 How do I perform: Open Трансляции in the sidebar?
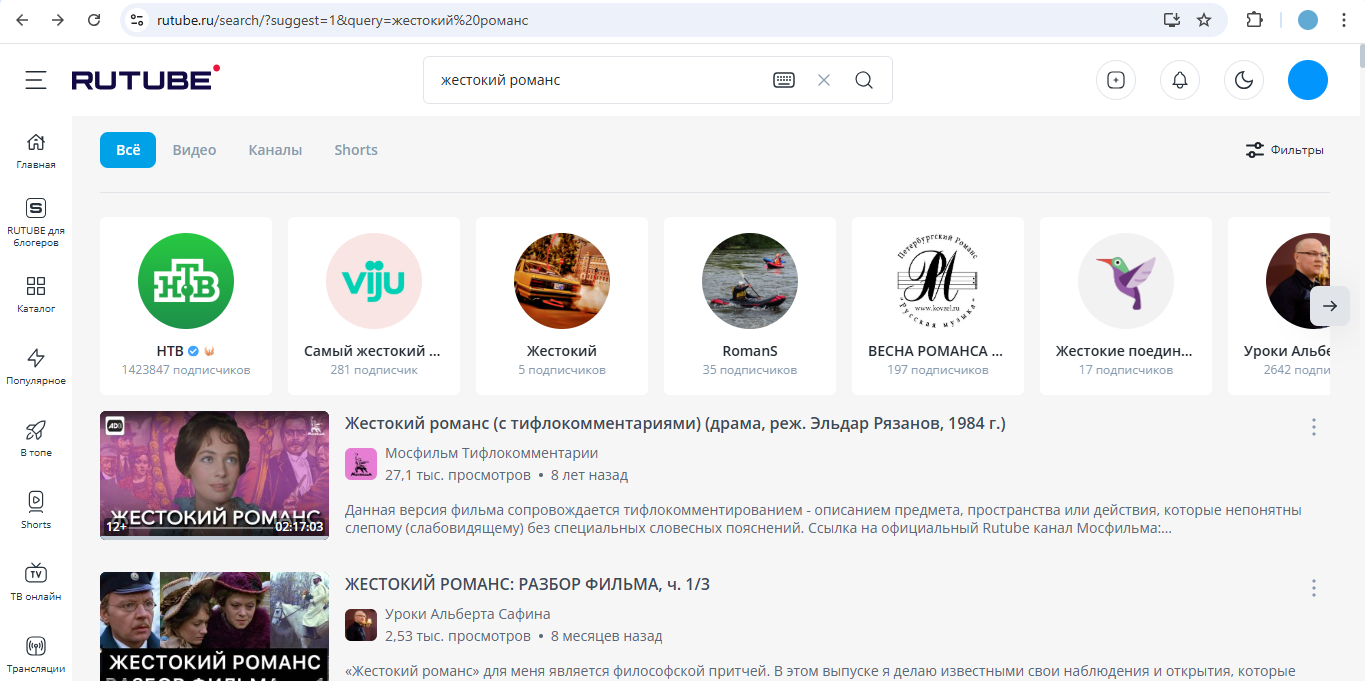click(36, 655)
